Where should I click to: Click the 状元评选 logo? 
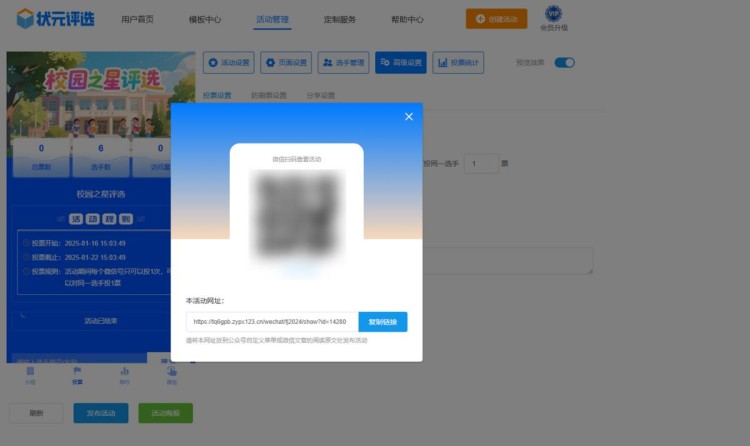(56, 18)
